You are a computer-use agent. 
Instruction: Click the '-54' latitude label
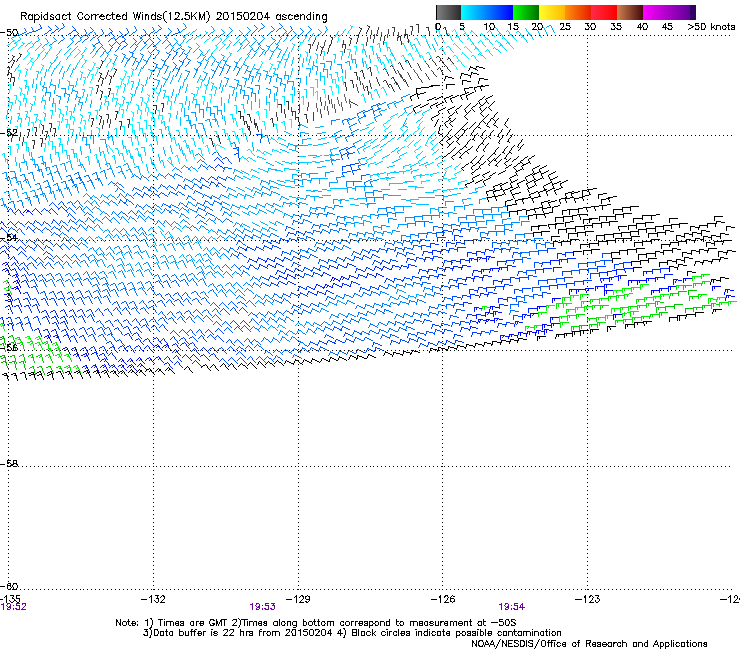click(x=9, y=237)
